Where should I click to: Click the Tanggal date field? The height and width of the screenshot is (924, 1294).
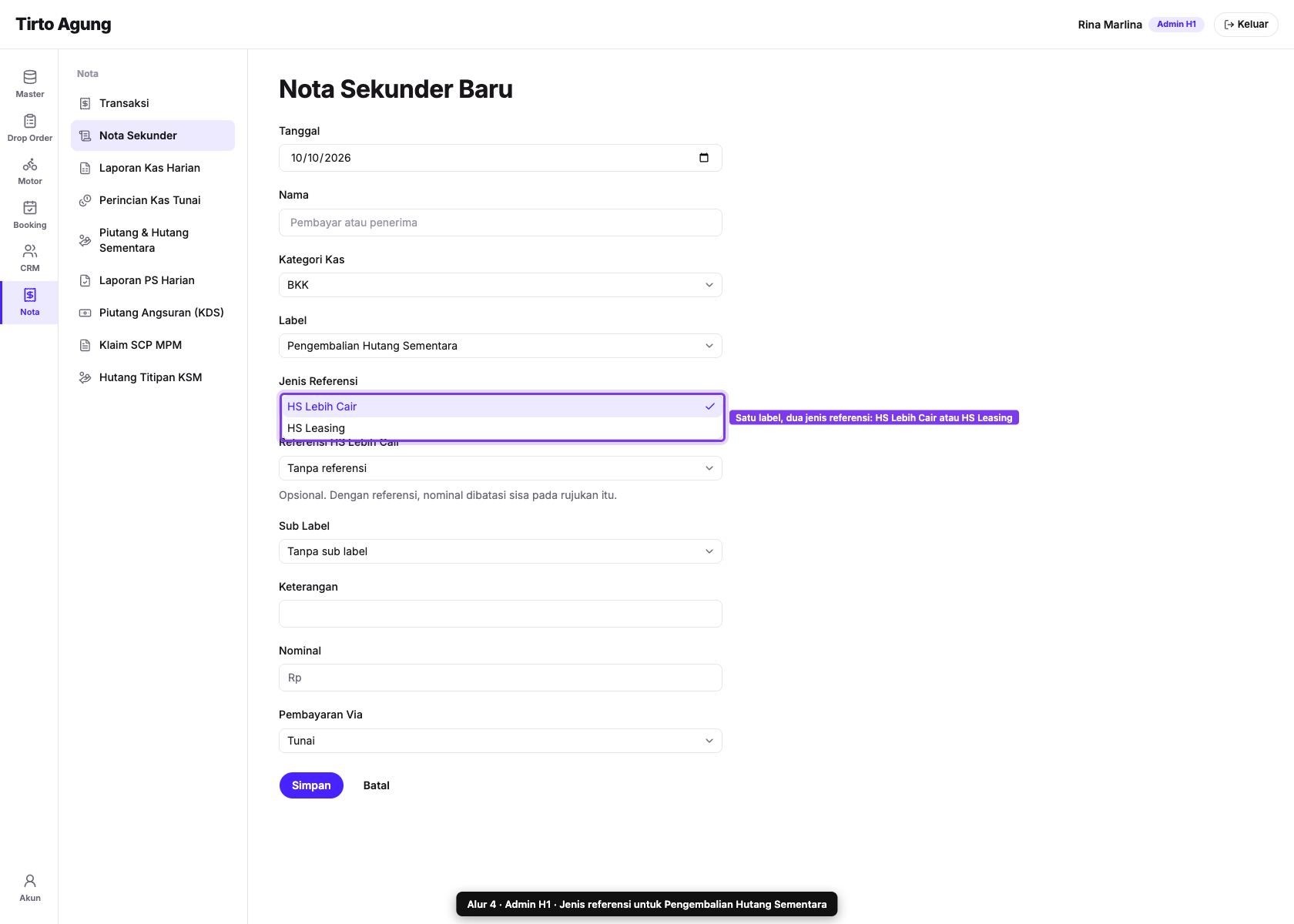tap(501, 158)
